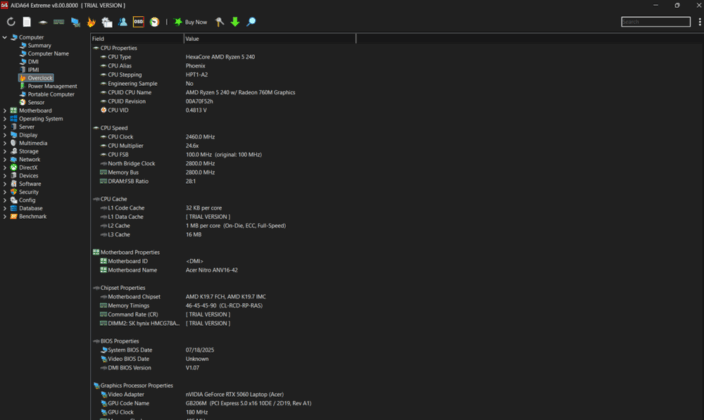Select Sensor in the tree
This screenshot has height=420, width=704.
(x=36, y=102)
